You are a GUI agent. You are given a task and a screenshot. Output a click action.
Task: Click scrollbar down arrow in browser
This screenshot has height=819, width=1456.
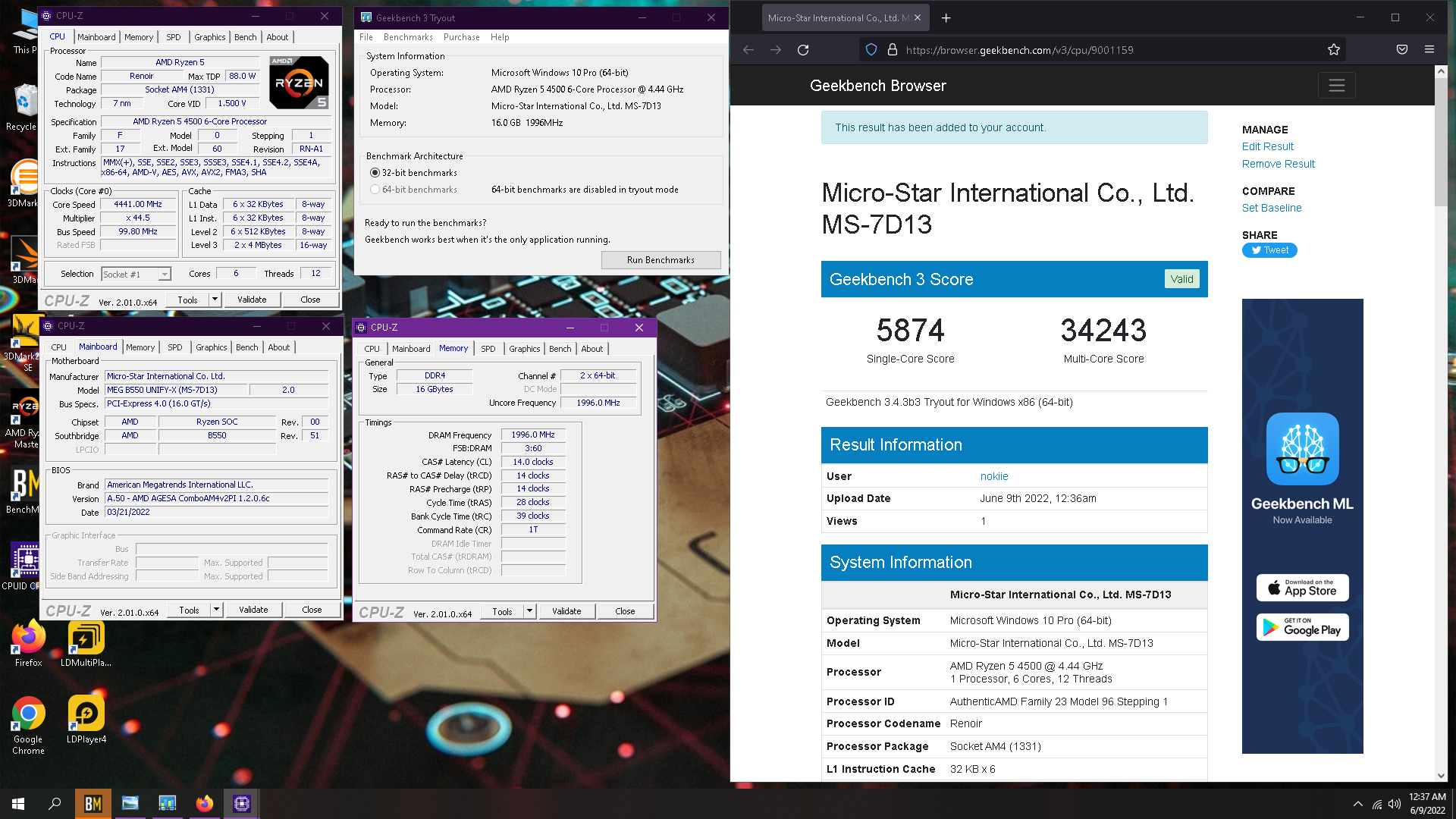[1441, 775]
